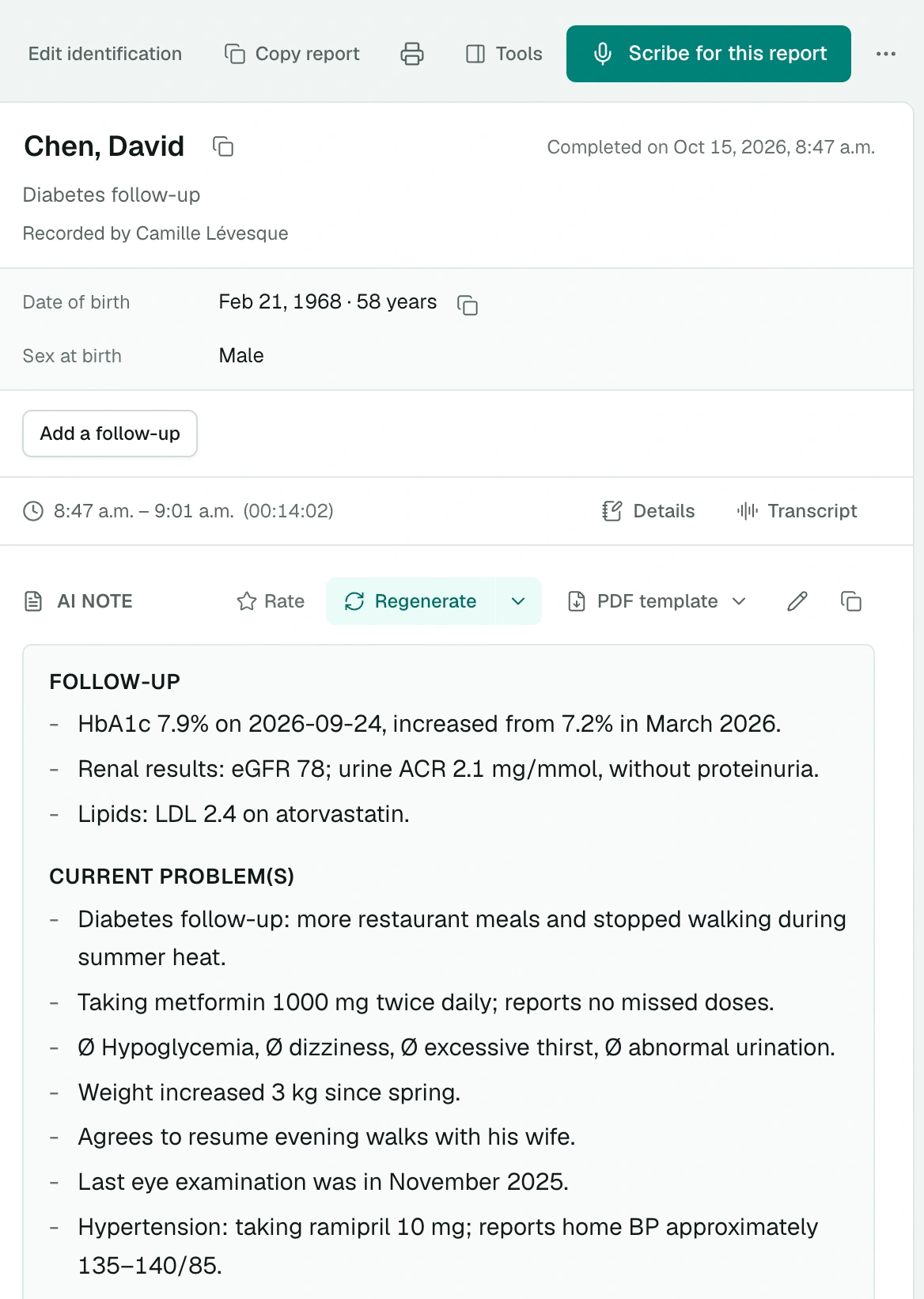Click the Diabetes follow-up subtitle
924x1299 pixels.
point(112,195)
